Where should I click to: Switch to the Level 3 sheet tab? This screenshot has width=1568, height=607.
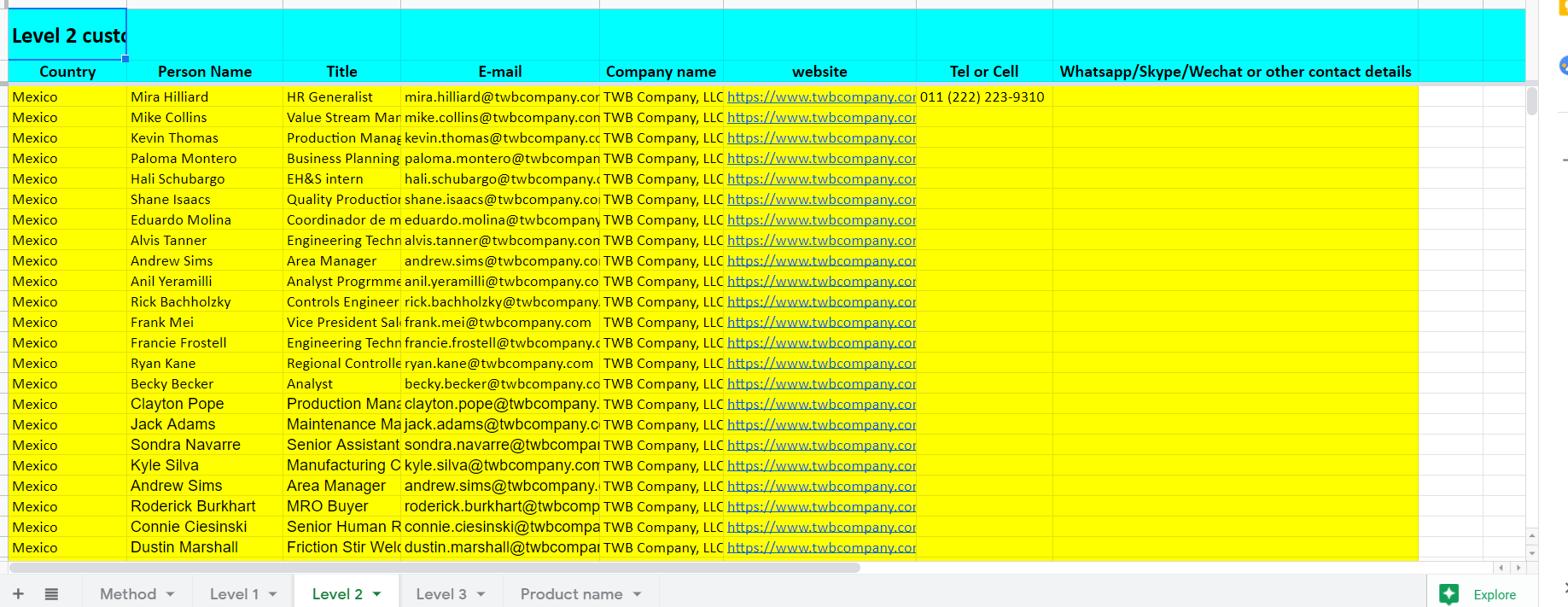[441, 594]
